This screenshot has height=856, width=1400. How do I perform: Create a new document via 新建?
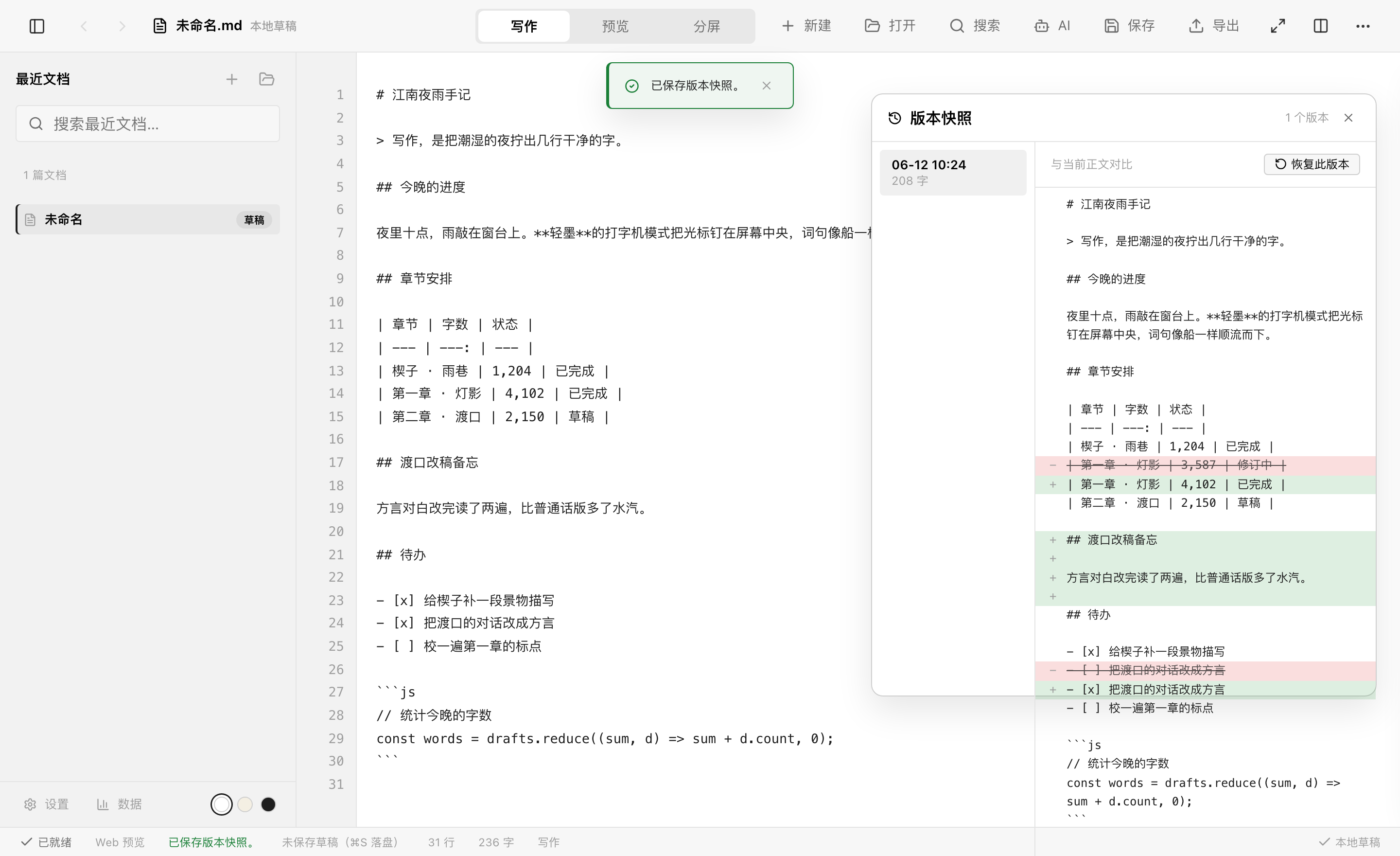[x=806, y=26]
